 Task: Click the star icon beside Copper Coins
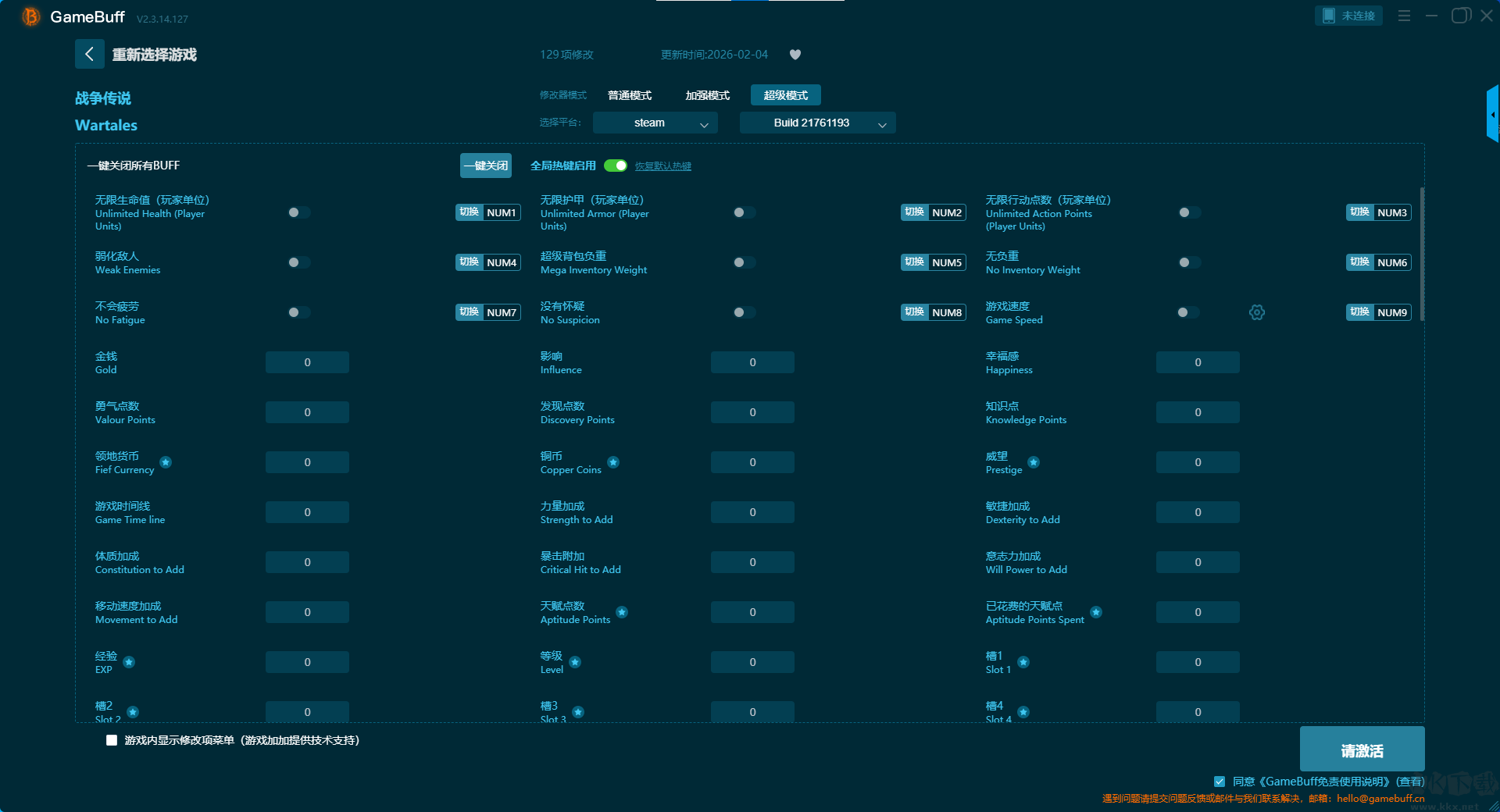click(613, 462)
